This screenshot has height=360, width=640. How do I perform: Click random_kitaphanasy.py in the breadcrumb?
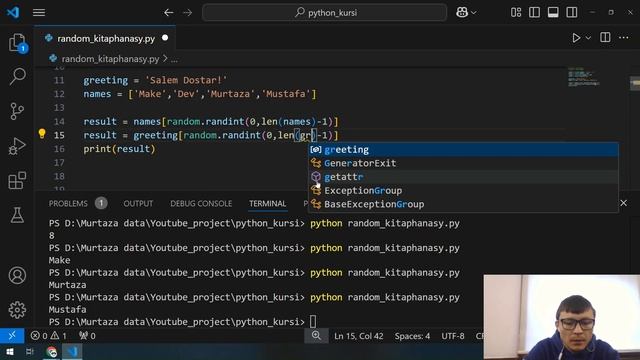coord(110,59)
